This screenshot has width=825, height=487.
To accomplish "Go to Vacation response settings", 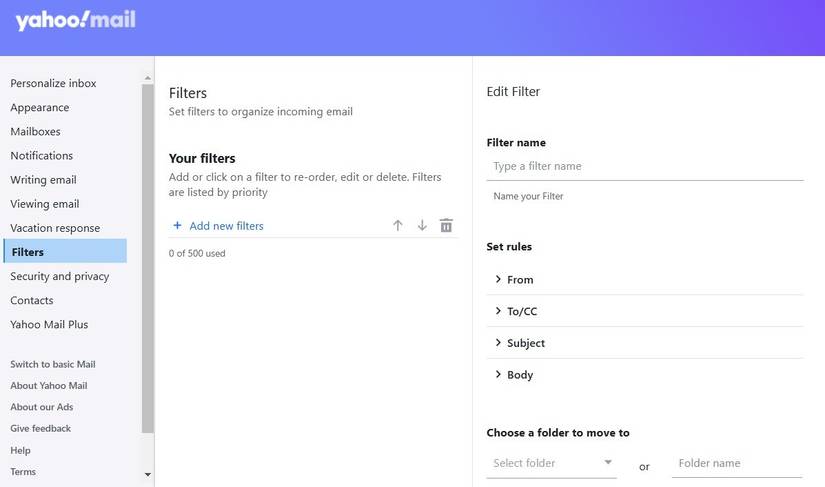I will click(x=55, y=228).
